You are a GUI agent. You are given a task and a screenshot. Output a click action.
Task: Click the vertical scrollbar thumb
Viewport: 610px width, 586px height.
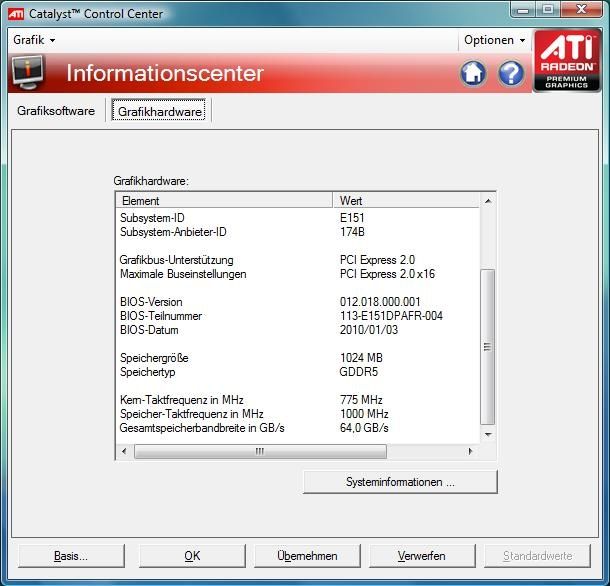pyautogui.click(x=487, y=347)
